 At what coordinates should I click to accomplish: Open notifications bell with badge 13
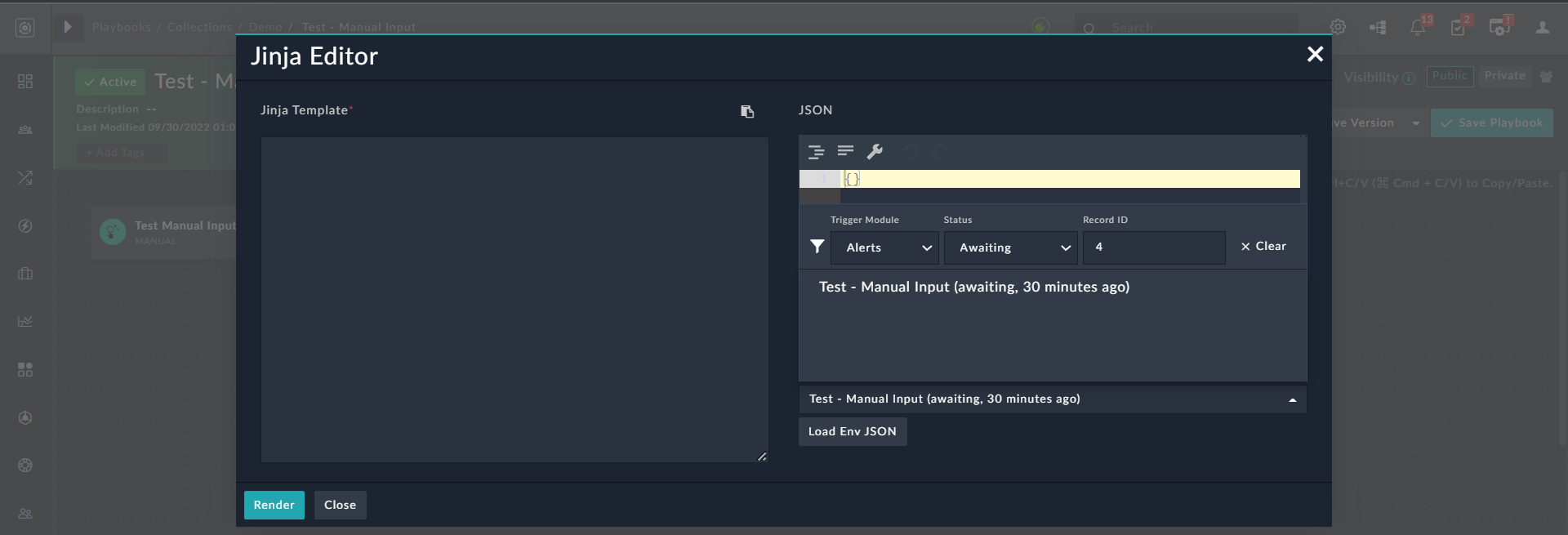point(1419,26)
